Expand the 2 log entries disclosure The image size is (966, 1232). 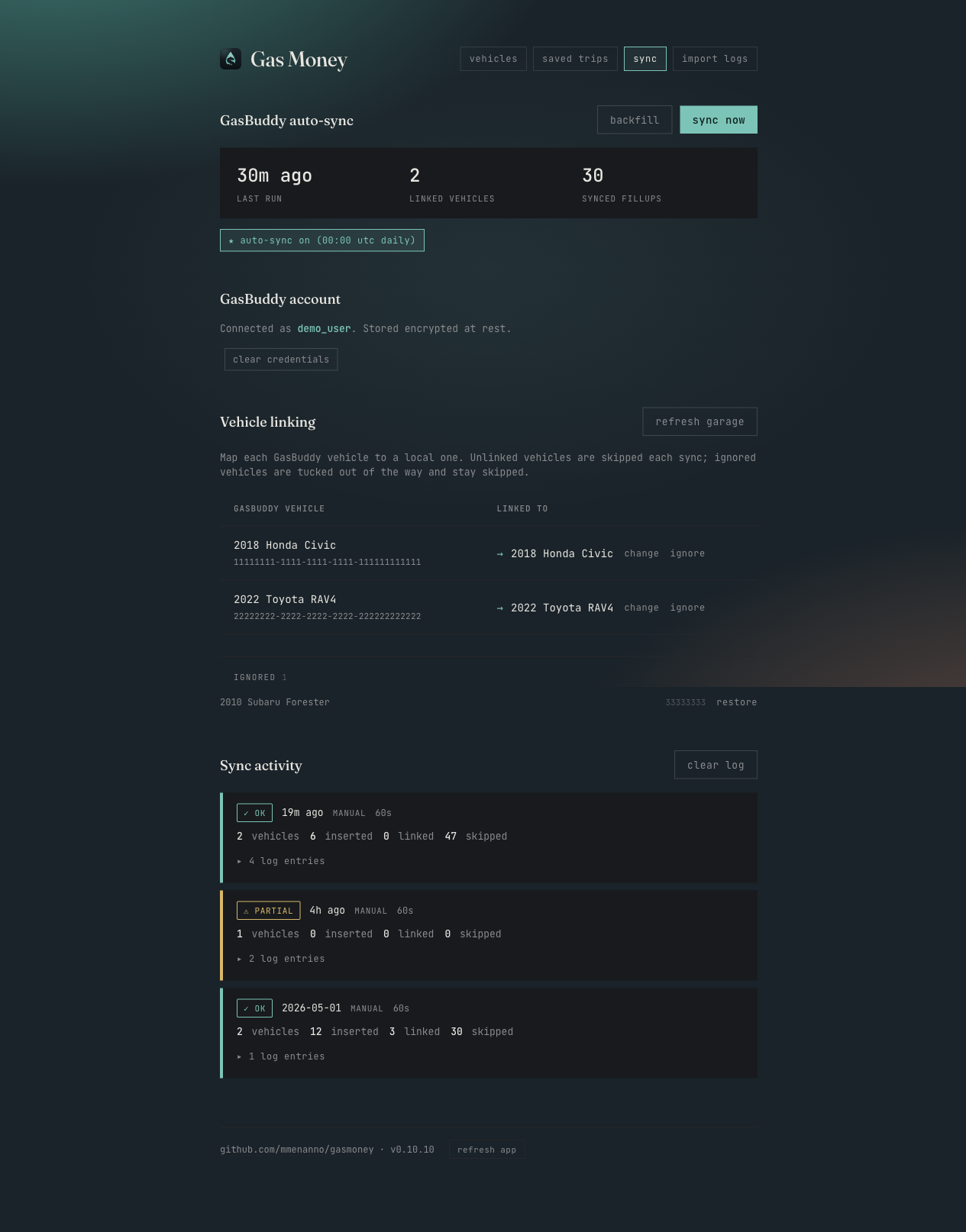click(281, 959)
